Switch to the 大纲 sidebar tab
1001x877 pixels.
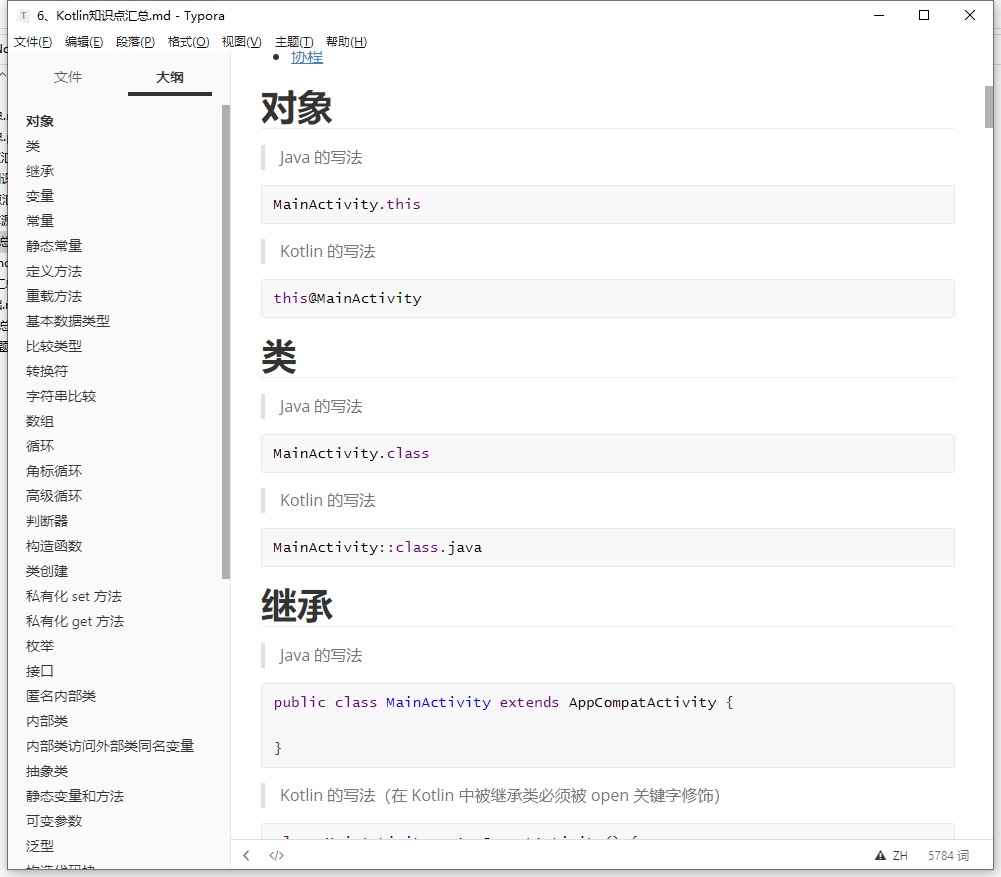[169, 77]
